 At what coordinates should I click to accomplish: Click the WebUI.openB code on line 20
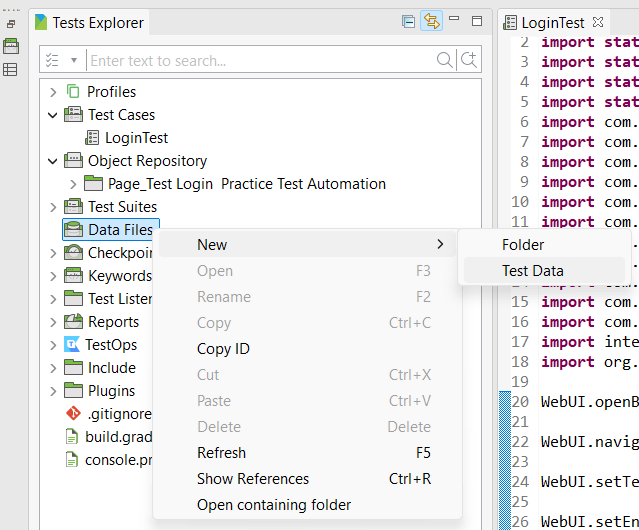coord(590,402)
